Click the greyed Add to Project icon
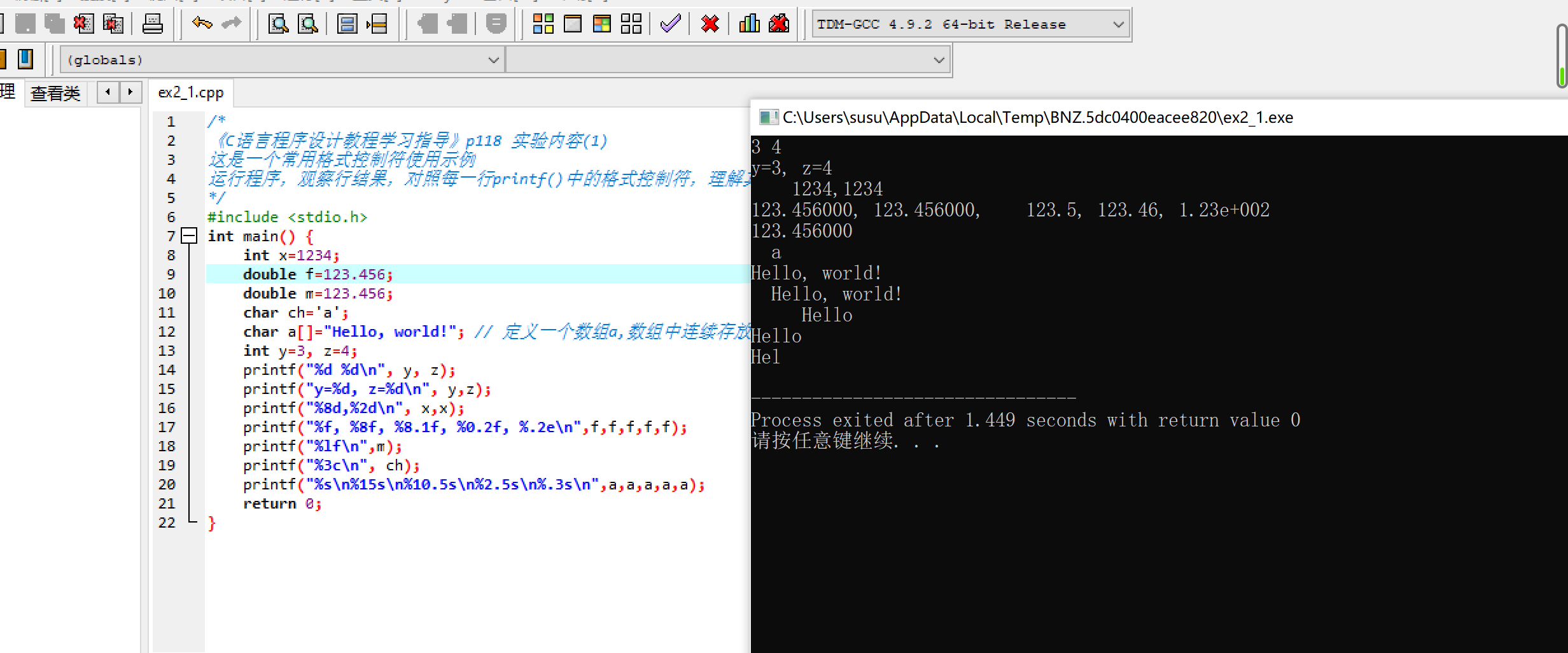This screenshot has height=653, width=1568. pyautogui.click(x=427, y=24)
